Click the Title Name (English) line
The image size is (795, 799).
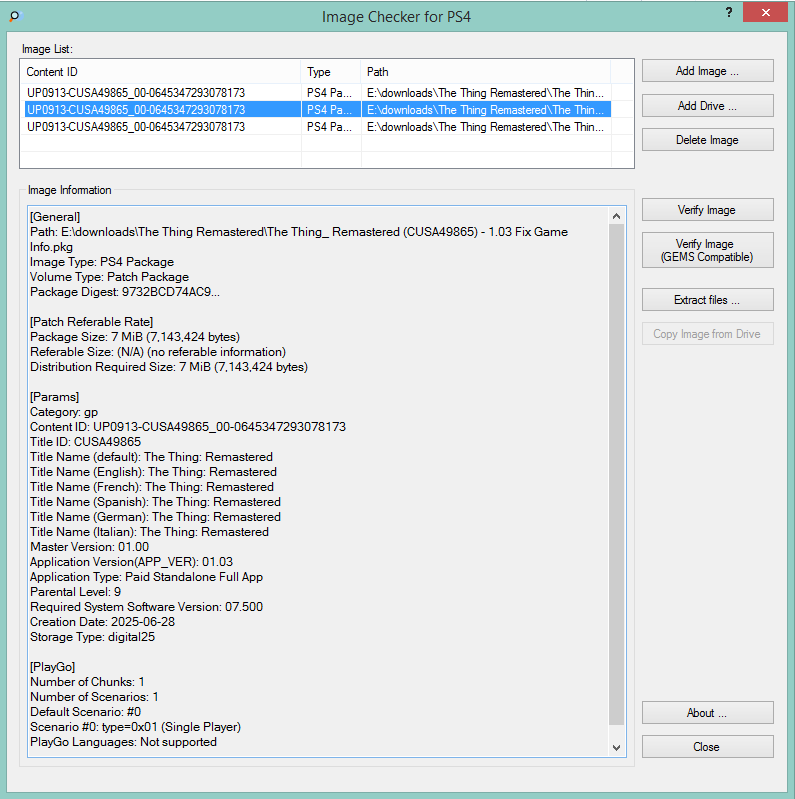coord(153,472)
